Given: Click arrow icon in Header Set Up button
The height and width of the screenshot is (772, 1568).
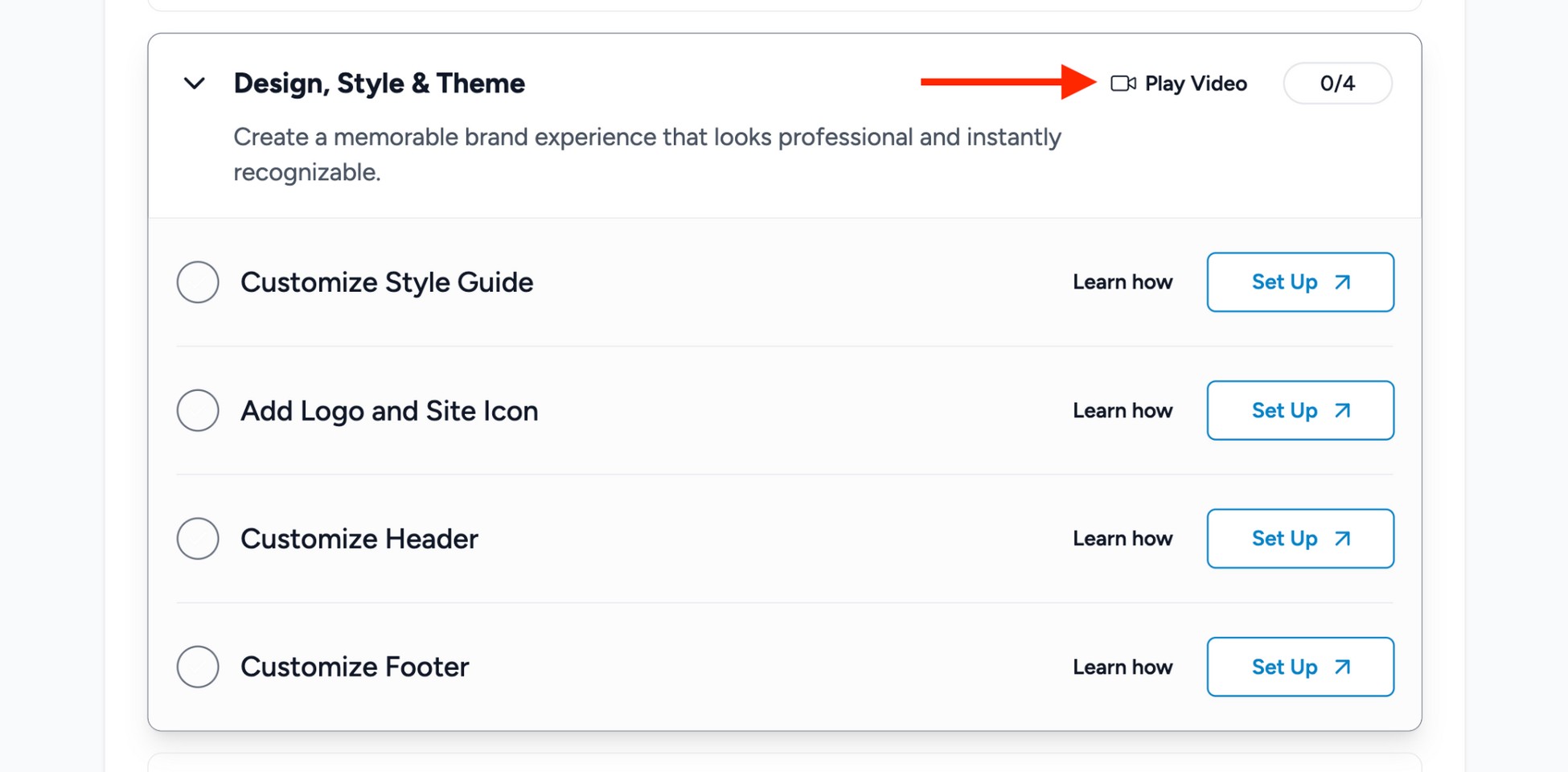Looking at the screenshot, I should [x=1342, y=539].
